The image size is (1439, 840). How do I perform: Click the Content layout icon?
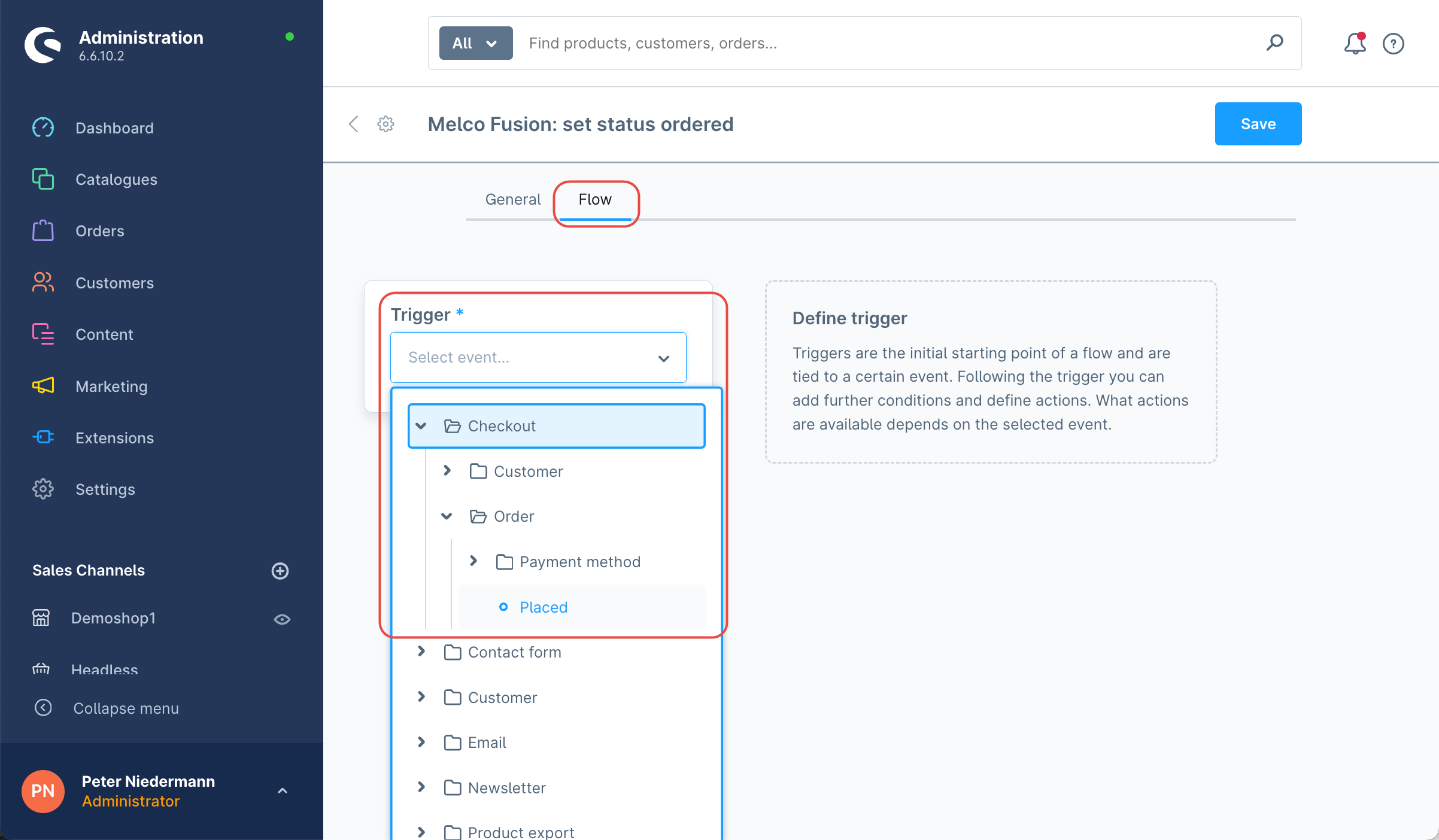[43, 334]
